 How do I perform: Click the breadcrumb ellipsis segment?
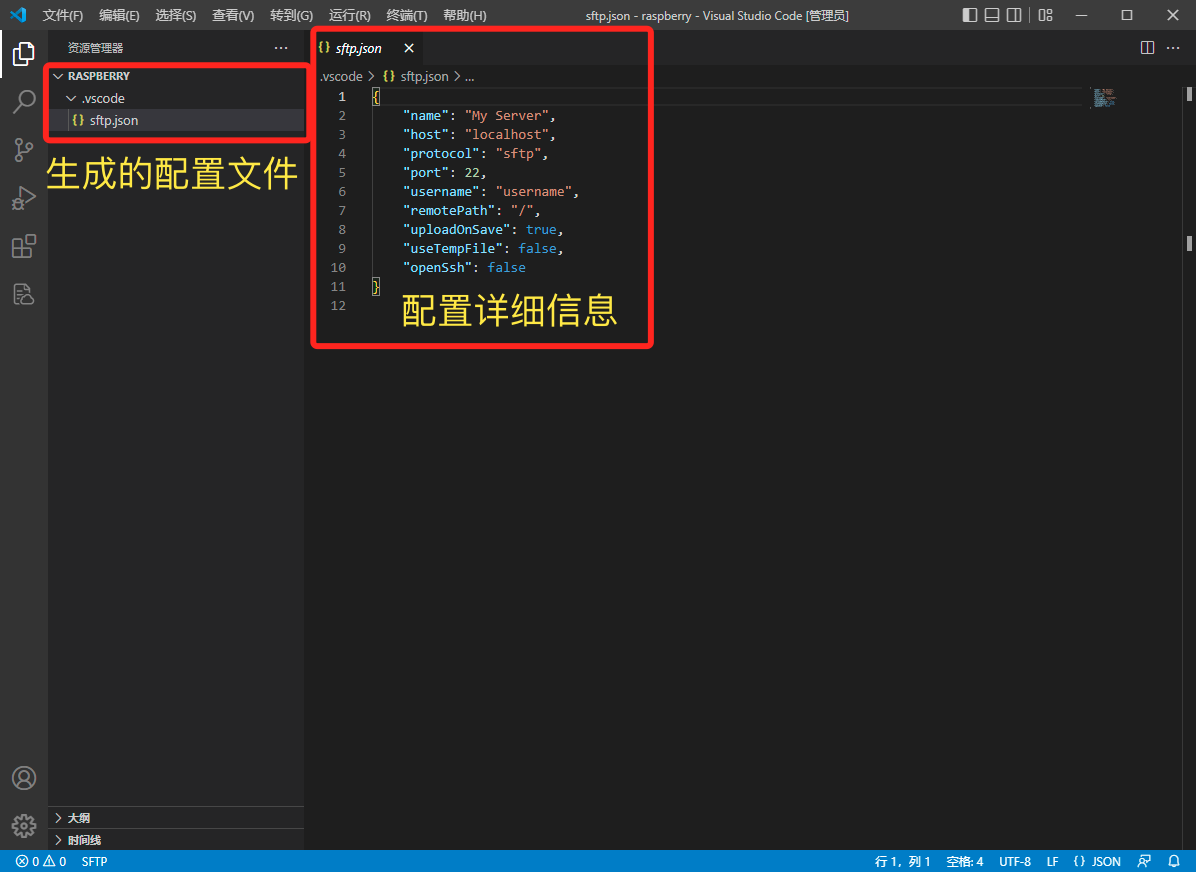470,76
